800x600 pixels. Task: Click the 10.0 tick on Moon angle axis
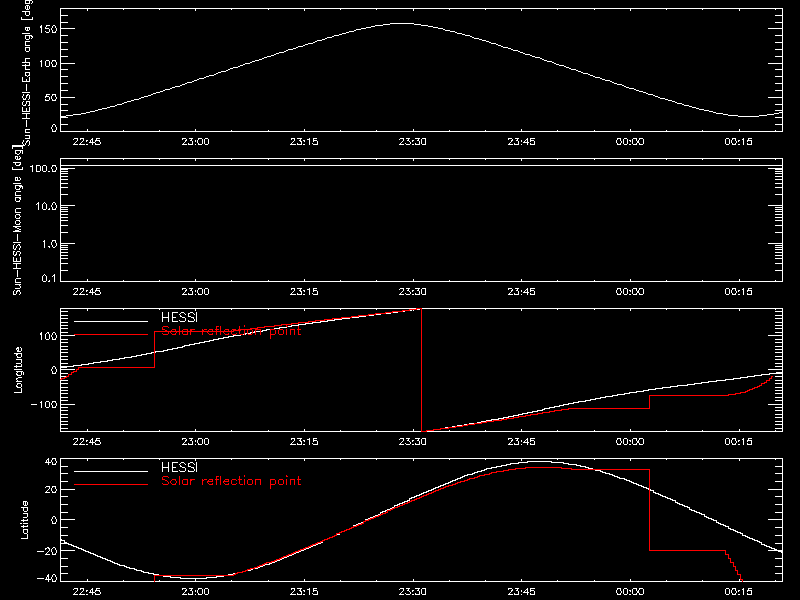click(x=46, y=207)
